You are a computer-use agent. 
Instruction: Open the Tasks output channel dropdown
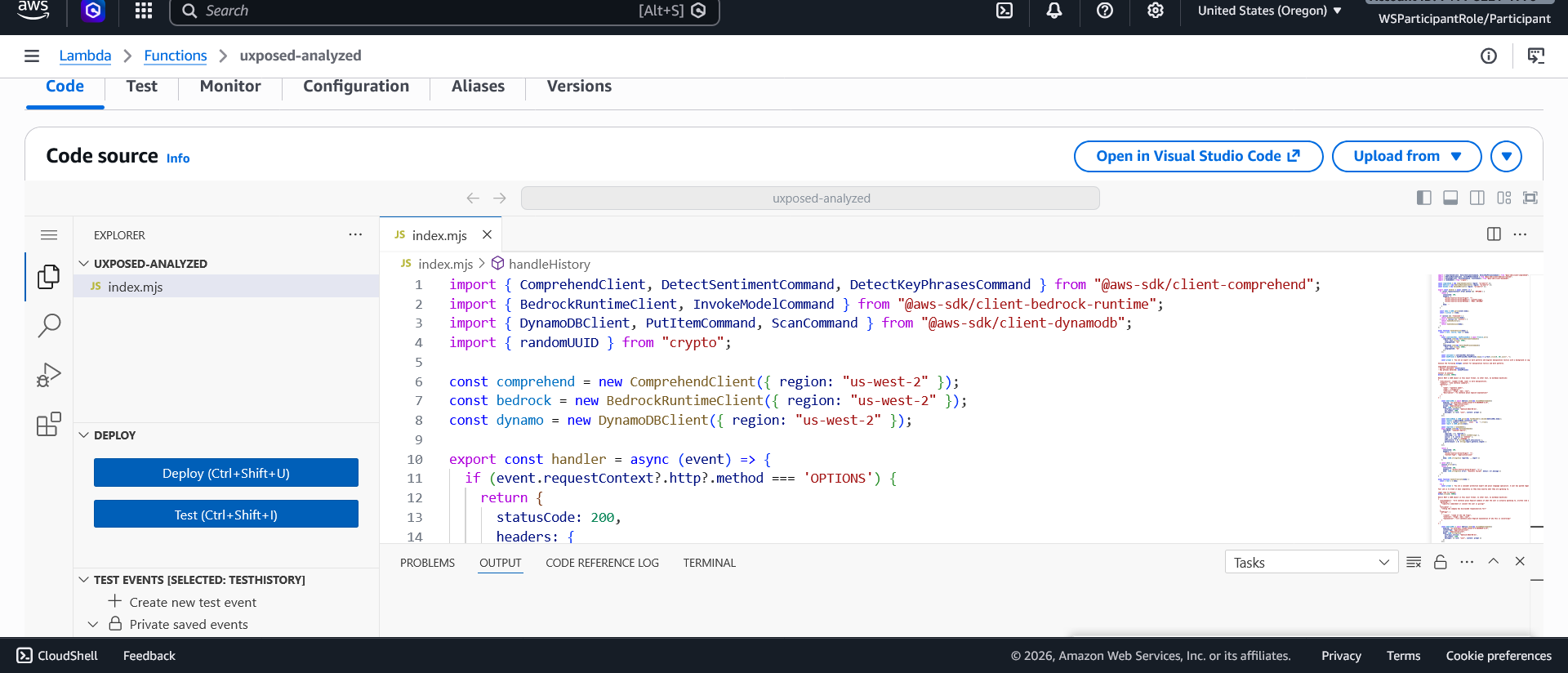click(1312, 562)
